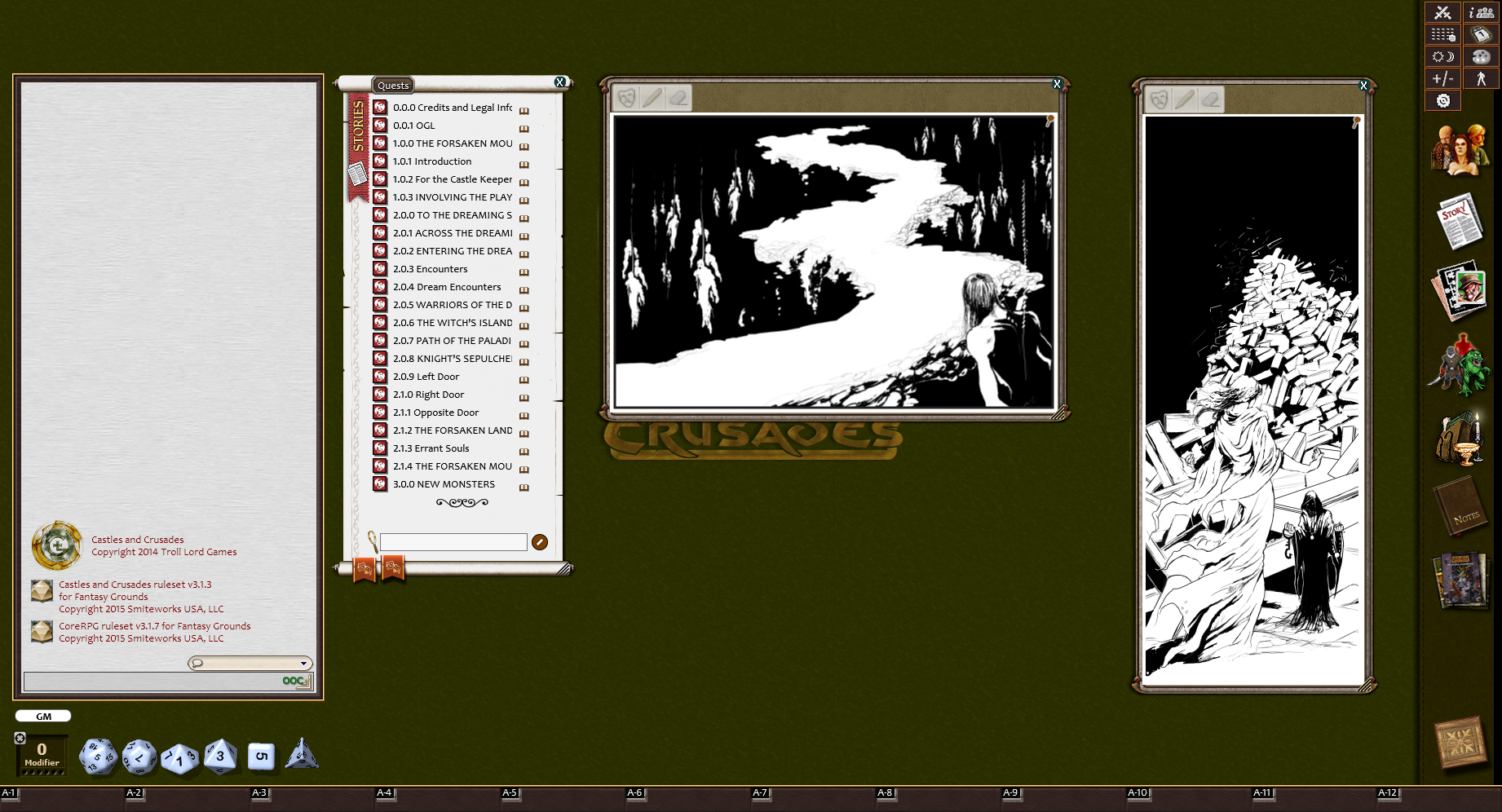1502x812 pixels.
Task: Open the Combat Tracker crossed-swords icon
Action: point(1442,12)
